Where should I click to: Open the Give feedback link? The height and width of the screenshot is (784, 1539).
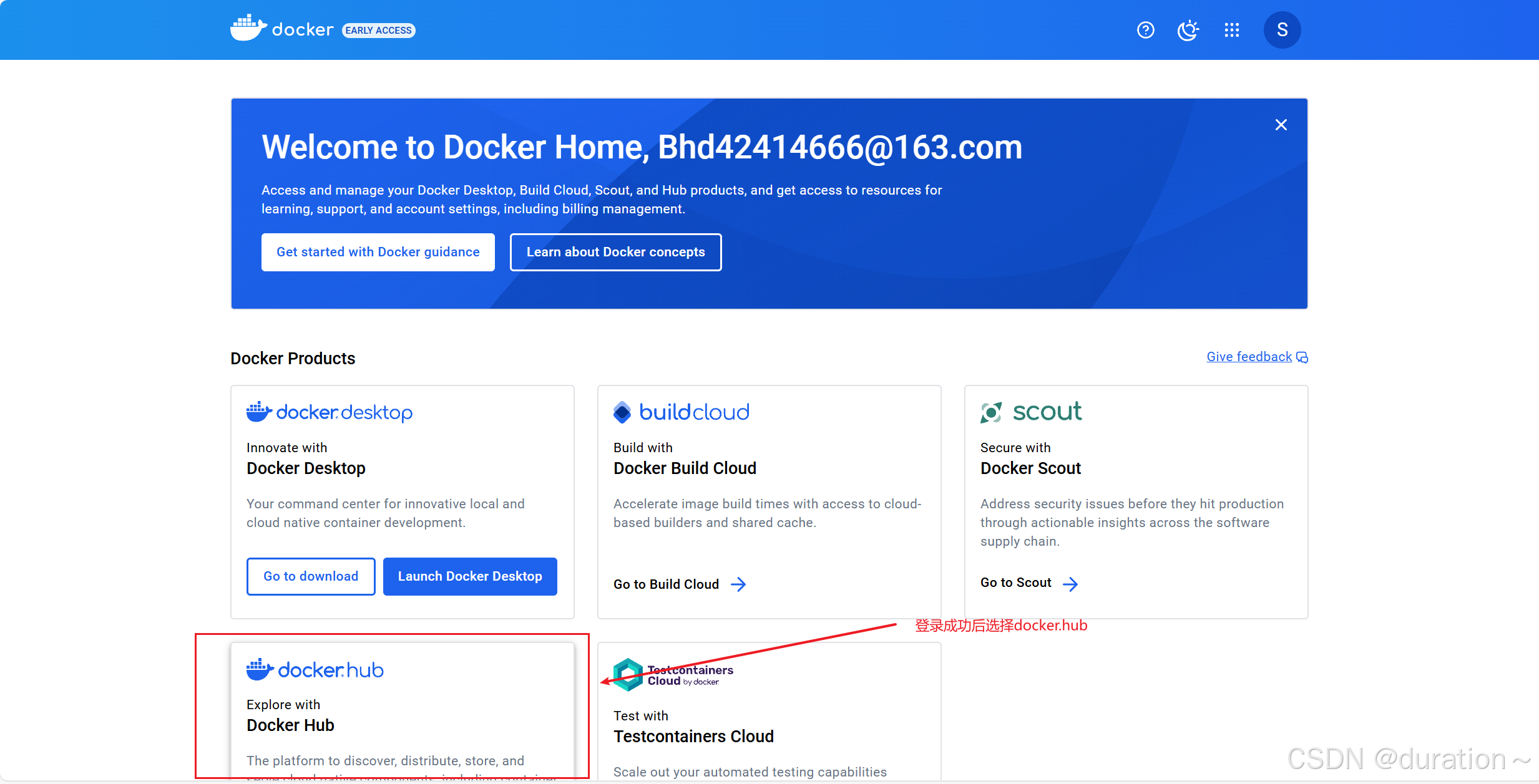point(1249,357)
